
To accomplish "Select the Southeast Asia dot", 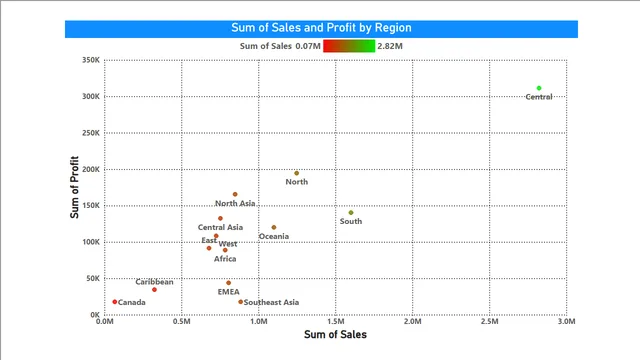I will click(x=240, y=302).
